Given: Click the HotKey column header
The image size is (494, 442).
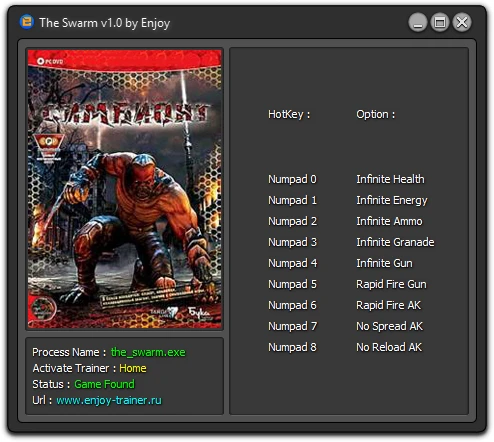Looking at the screenshot, I should (289, 114).
